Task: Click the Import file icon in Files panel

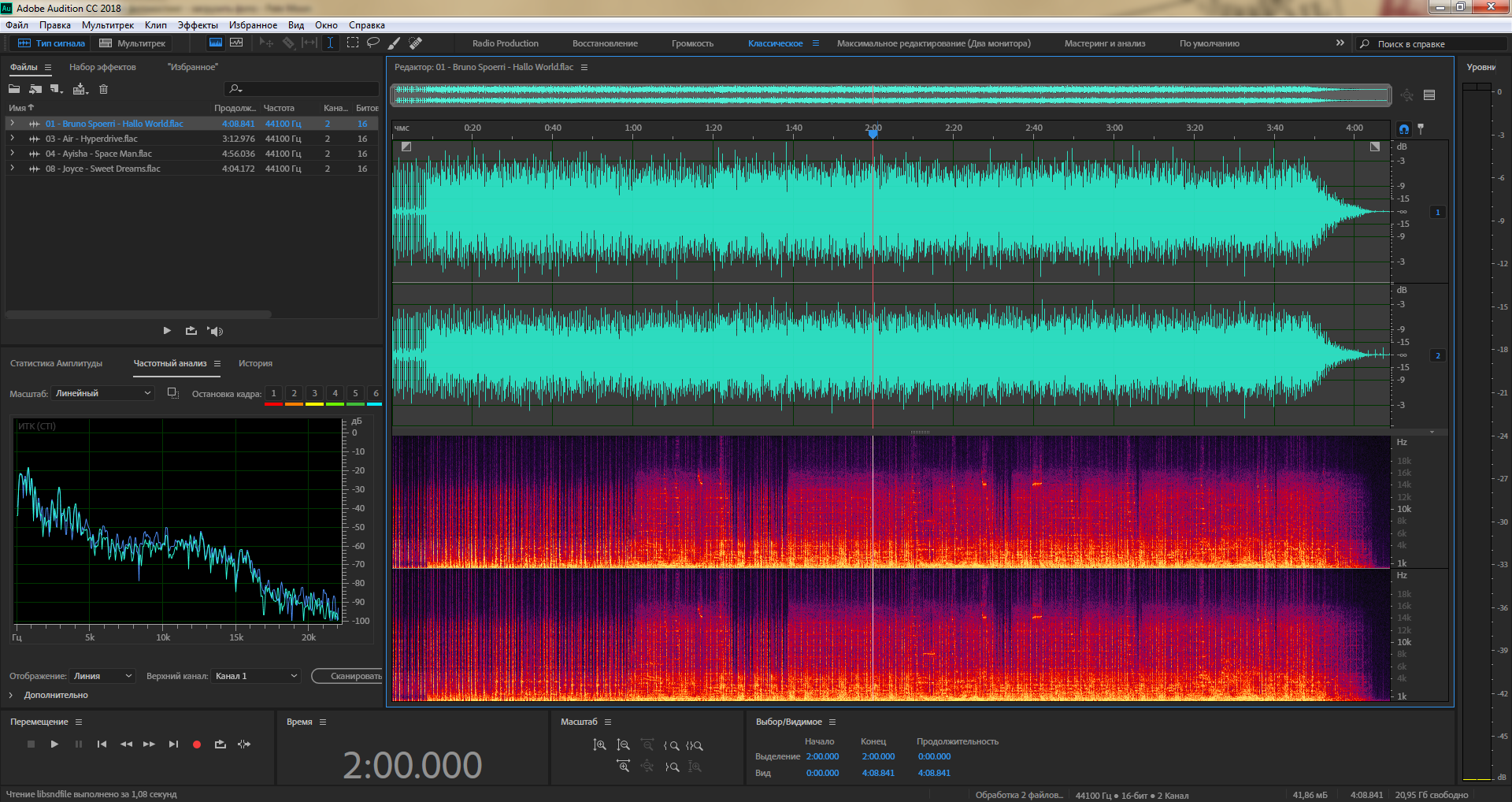Action: [35, 89]
